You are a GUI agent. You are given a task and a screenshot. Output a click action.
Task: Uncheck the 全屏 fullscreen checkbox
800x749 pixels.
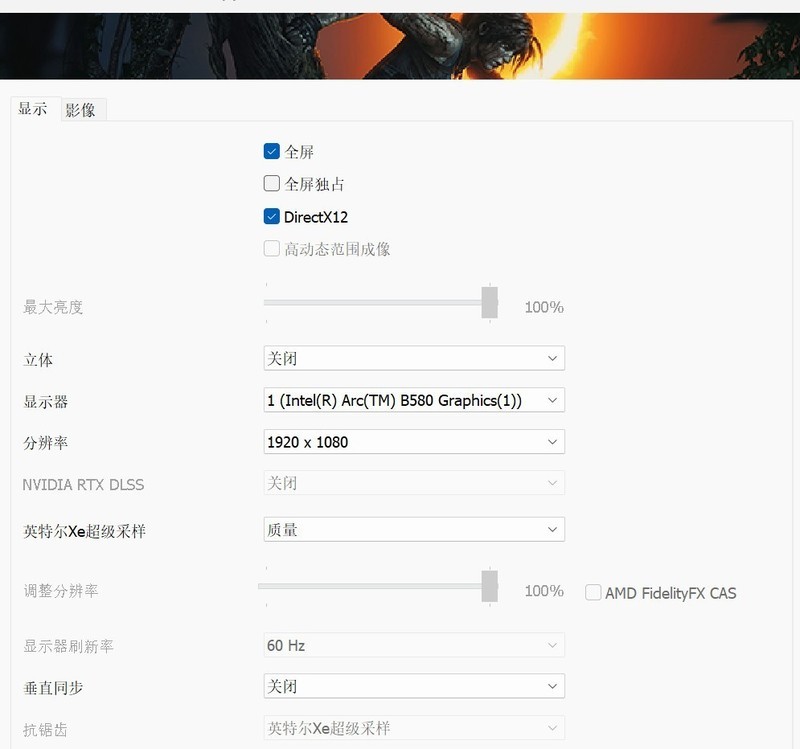270,151
